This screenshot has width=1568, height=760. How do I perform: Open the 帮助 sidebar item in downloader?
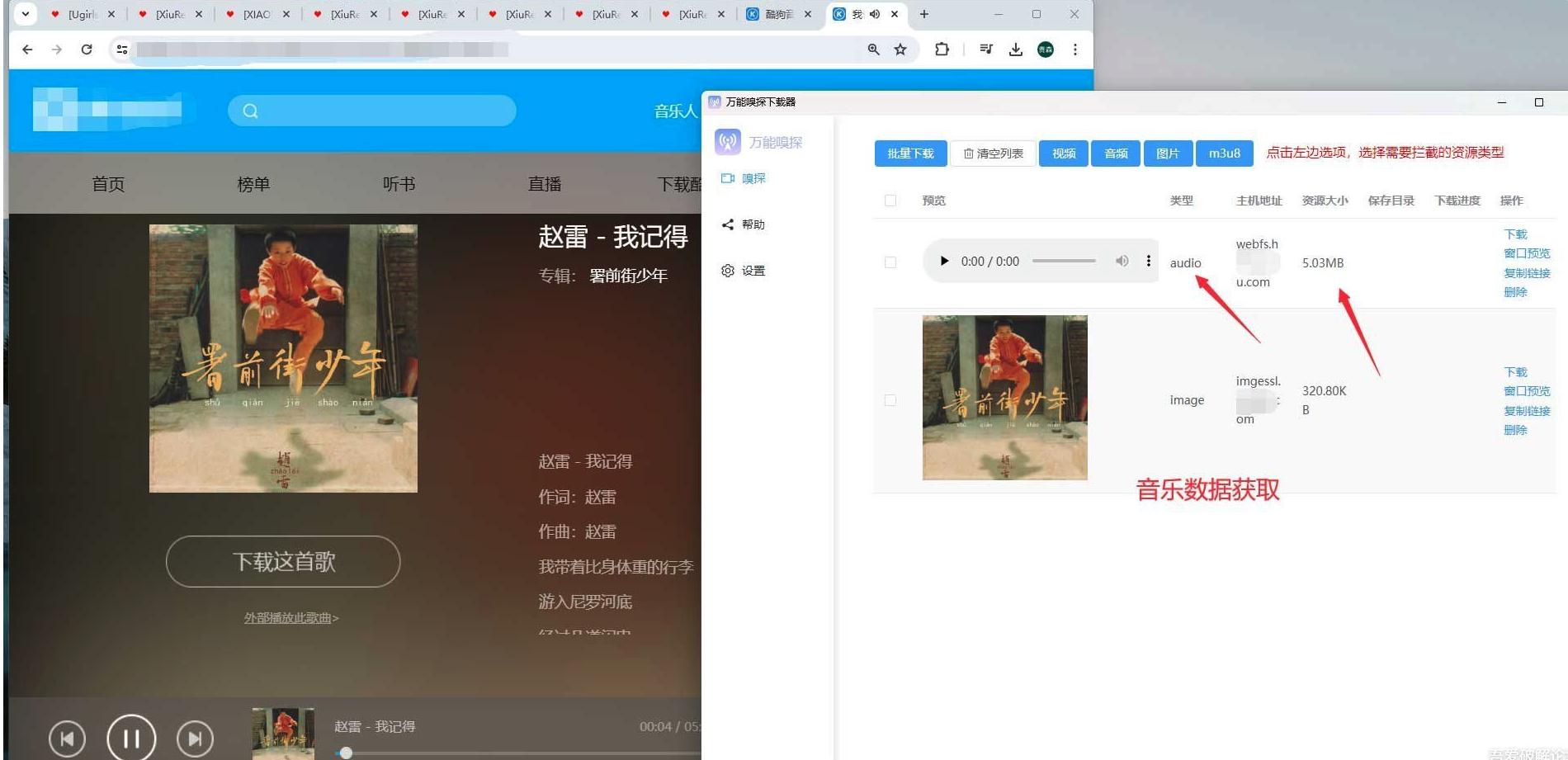[x=744, y=224]
